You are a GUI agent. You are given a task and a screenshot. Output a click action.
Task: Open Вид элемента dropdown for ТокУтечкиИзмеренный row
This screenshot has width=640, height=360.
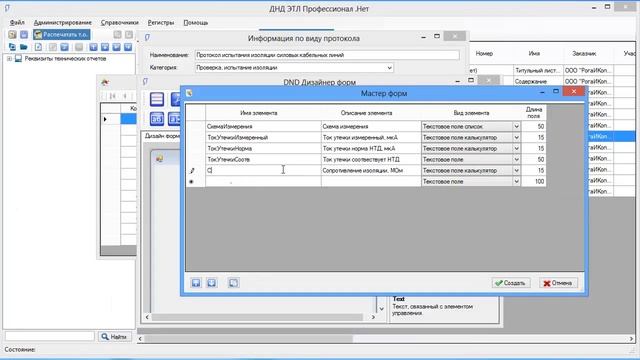516,138
